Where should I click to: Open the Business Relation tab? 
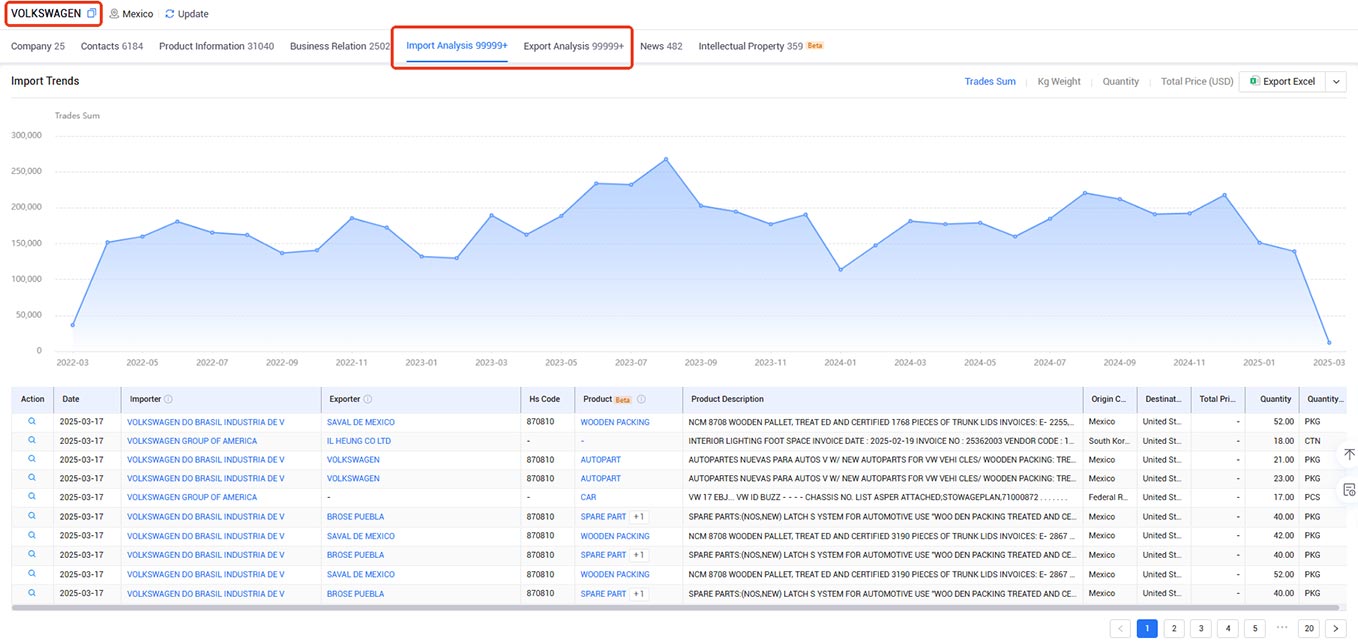(340, 46)
